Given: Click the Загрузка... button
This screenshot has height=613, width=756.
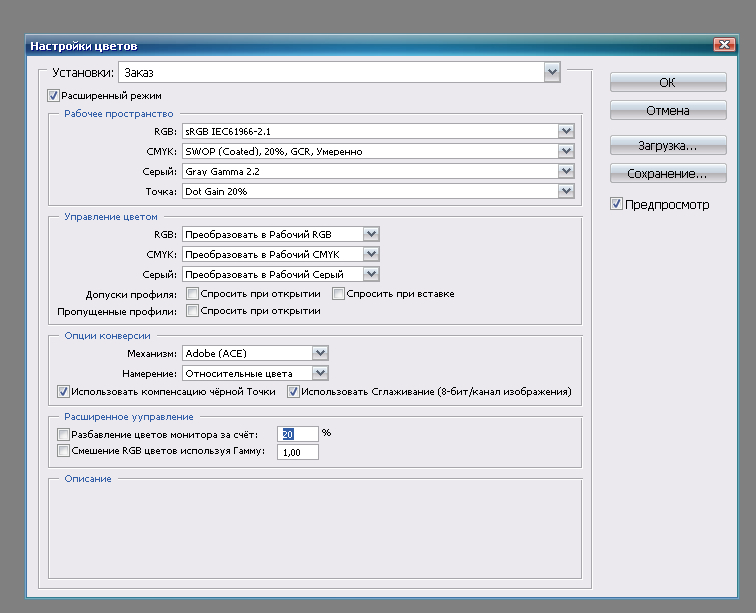Looking at the screenshot, I should pos(667,145).
